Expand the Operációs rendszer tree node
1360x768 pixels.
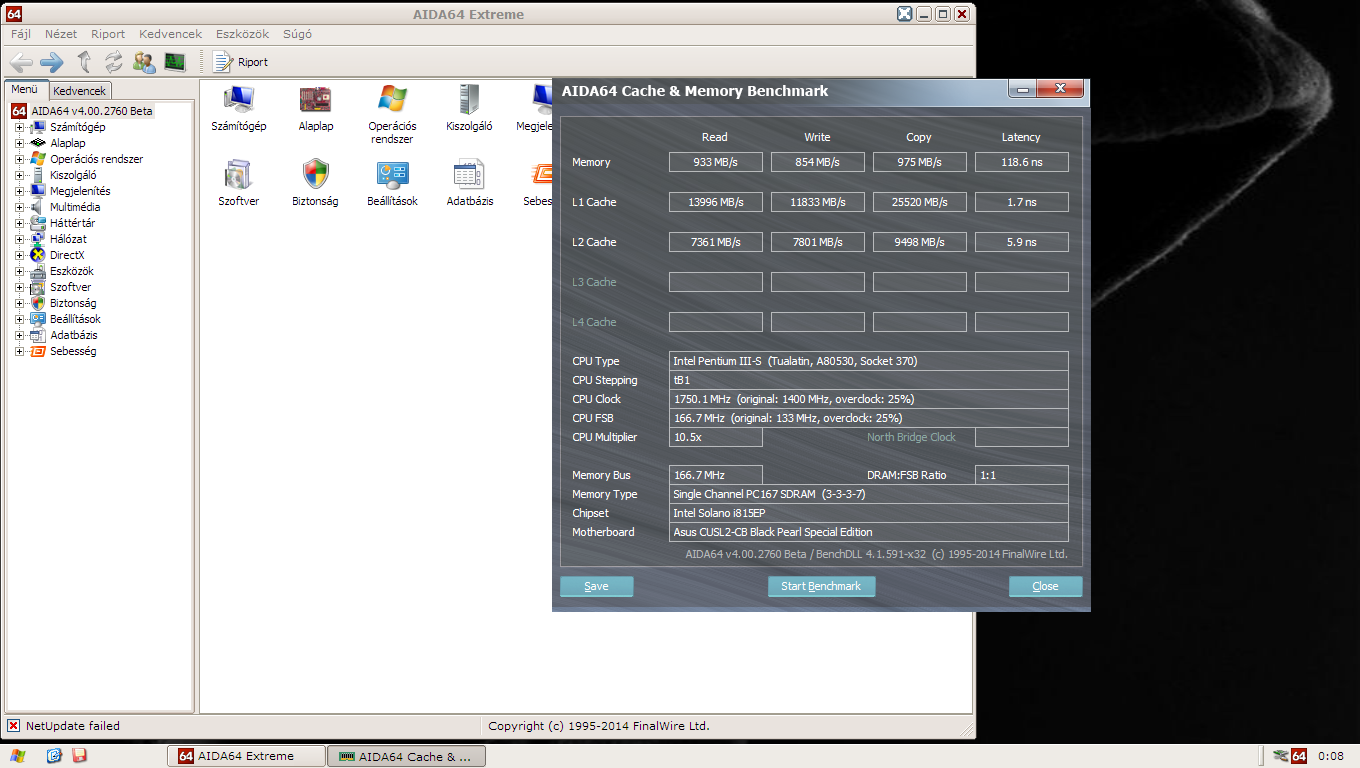click(19, 159)
